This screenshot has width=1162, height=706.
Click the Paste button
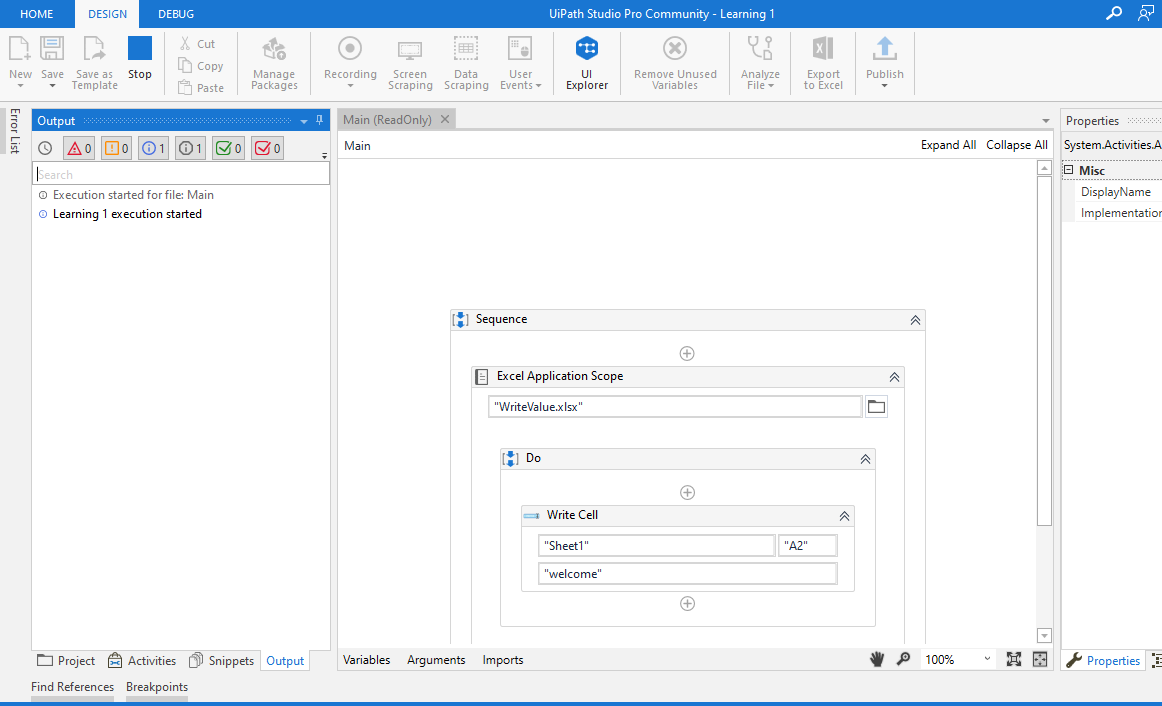point(200,87)
